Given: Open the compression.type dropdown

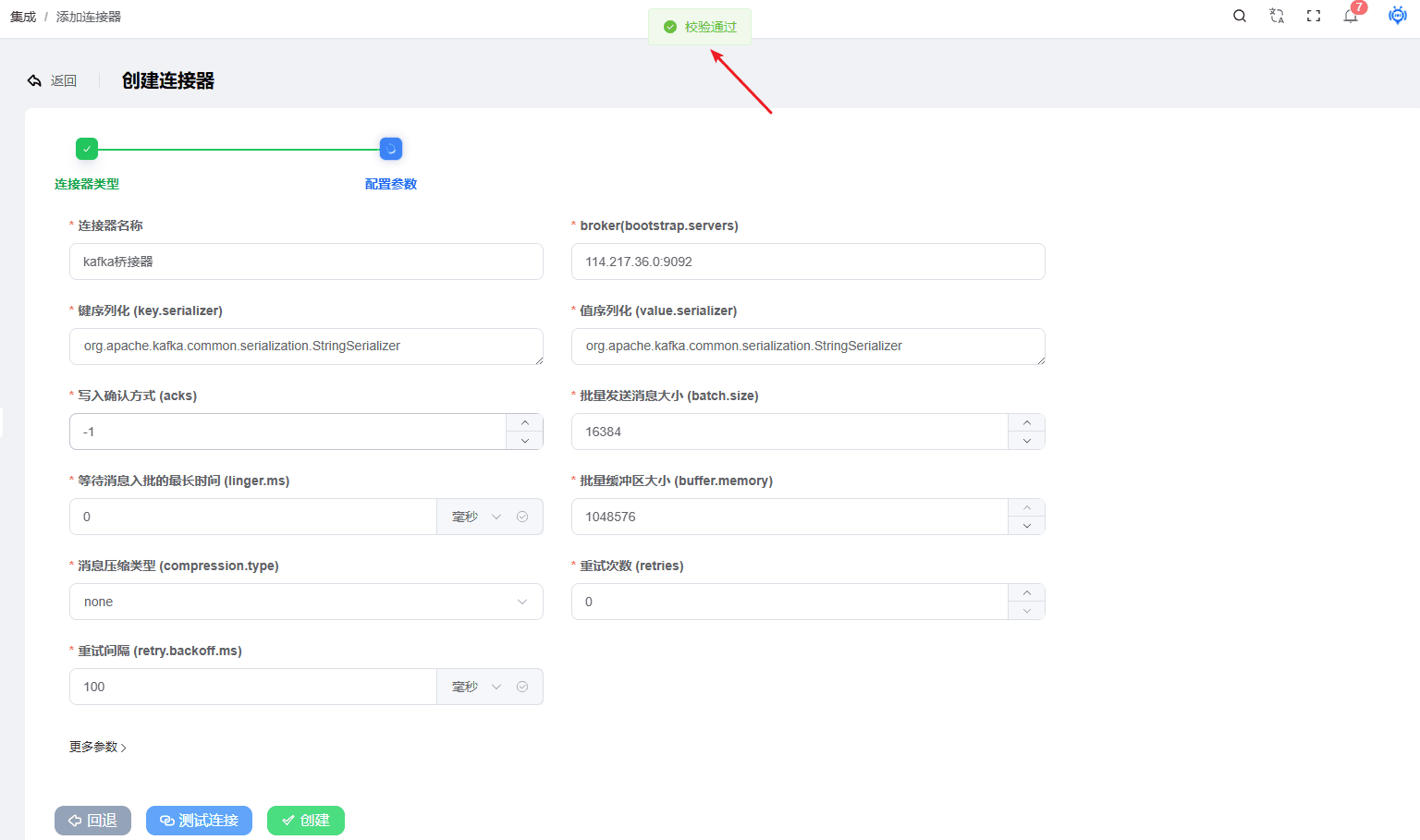Looking at the screenshot, I should [x=306, y=602].
